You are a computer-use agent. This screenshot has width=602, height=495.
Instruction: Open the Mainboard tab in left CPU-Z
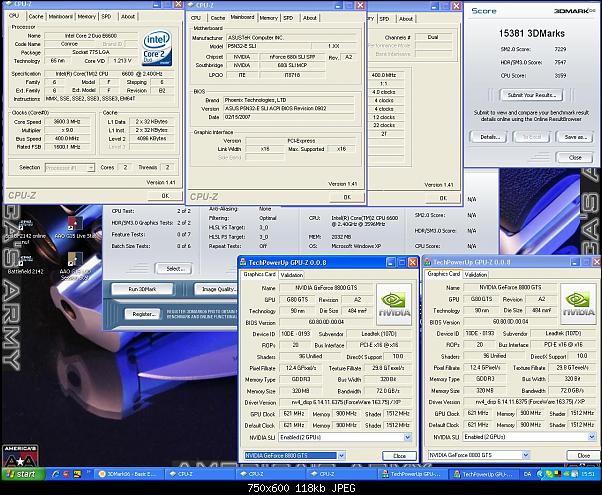(61, 17)
